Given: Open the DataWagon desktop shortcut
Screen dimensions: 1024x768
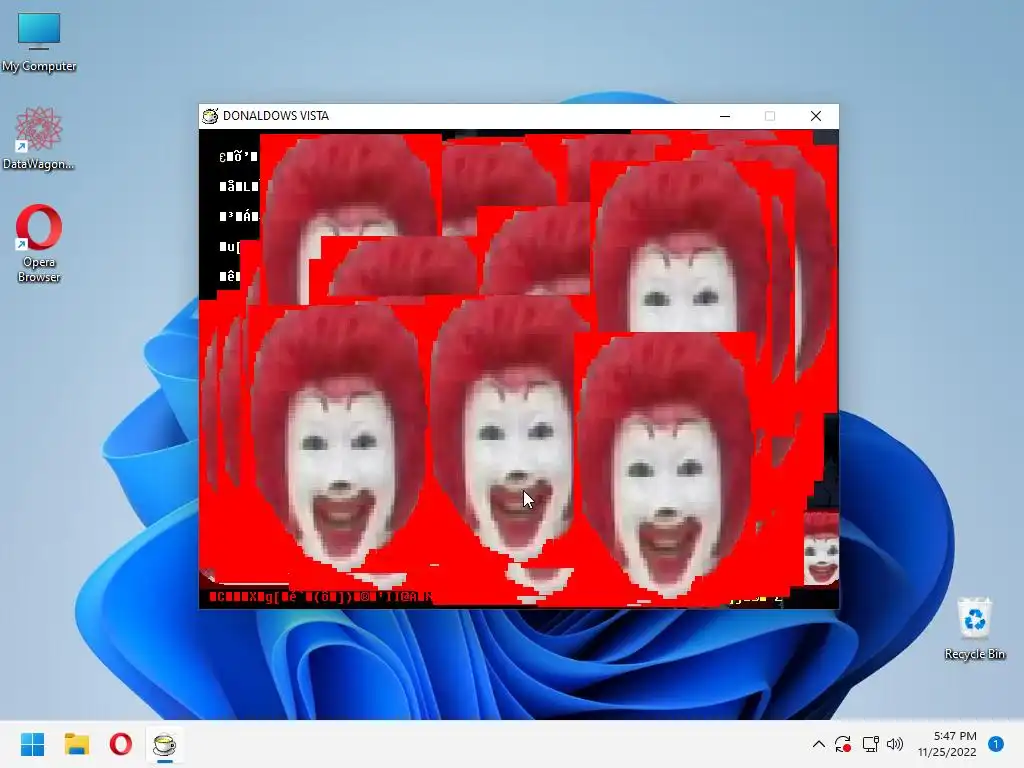Looking at the screenshot, I should click(x=39, y=138).
